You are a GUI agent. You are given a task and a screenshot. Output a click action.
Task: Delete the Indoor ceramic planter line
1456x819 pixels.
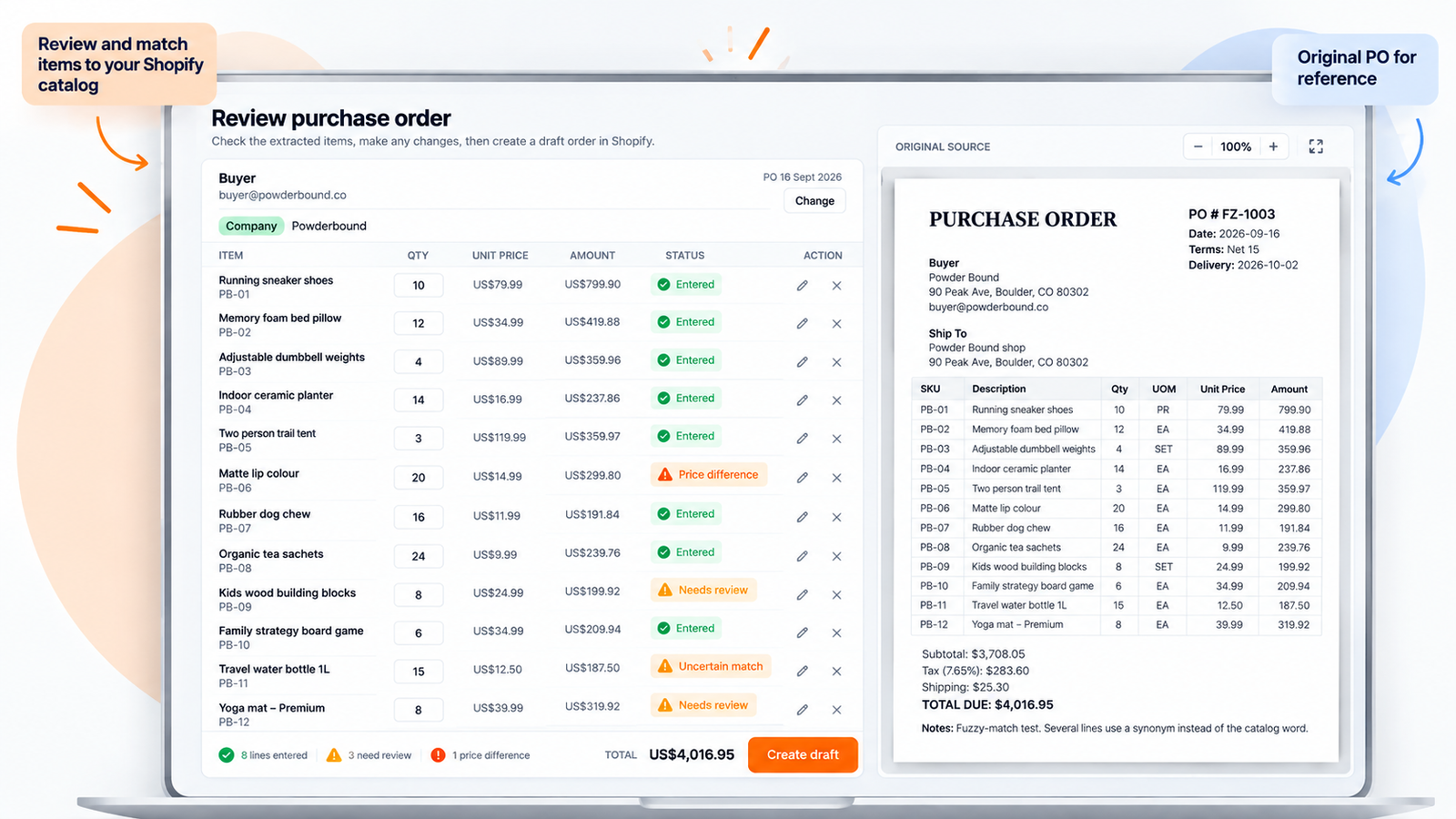coord(836,400)
